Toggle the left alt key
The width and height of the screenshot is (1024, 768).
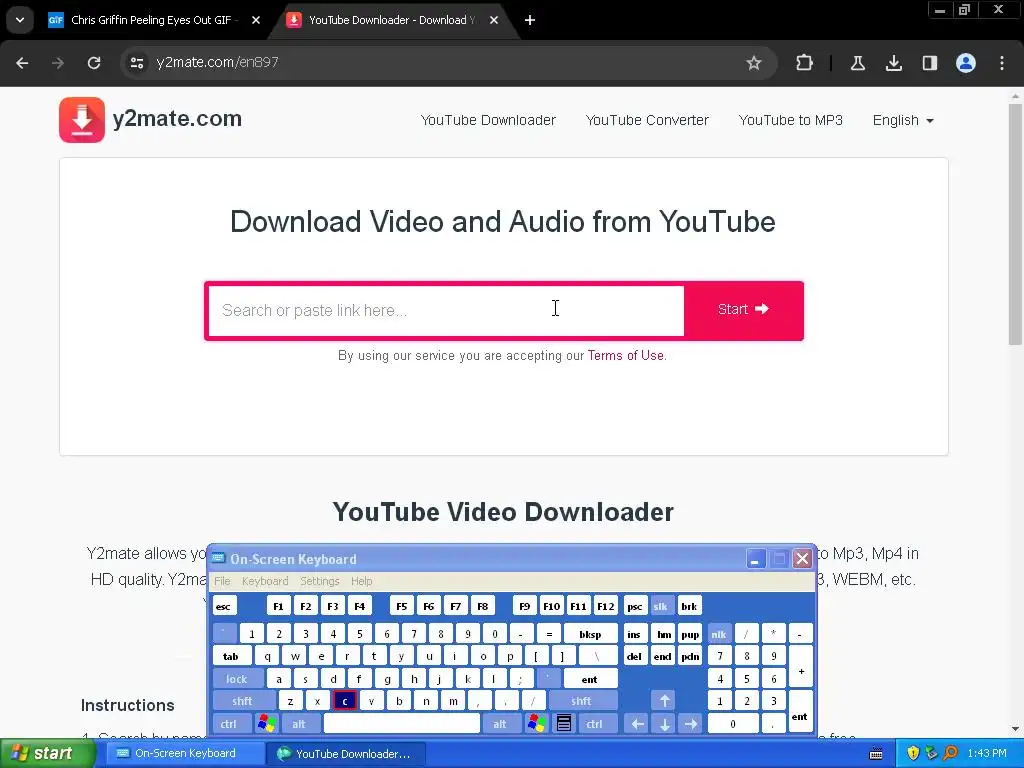(299, 724)
